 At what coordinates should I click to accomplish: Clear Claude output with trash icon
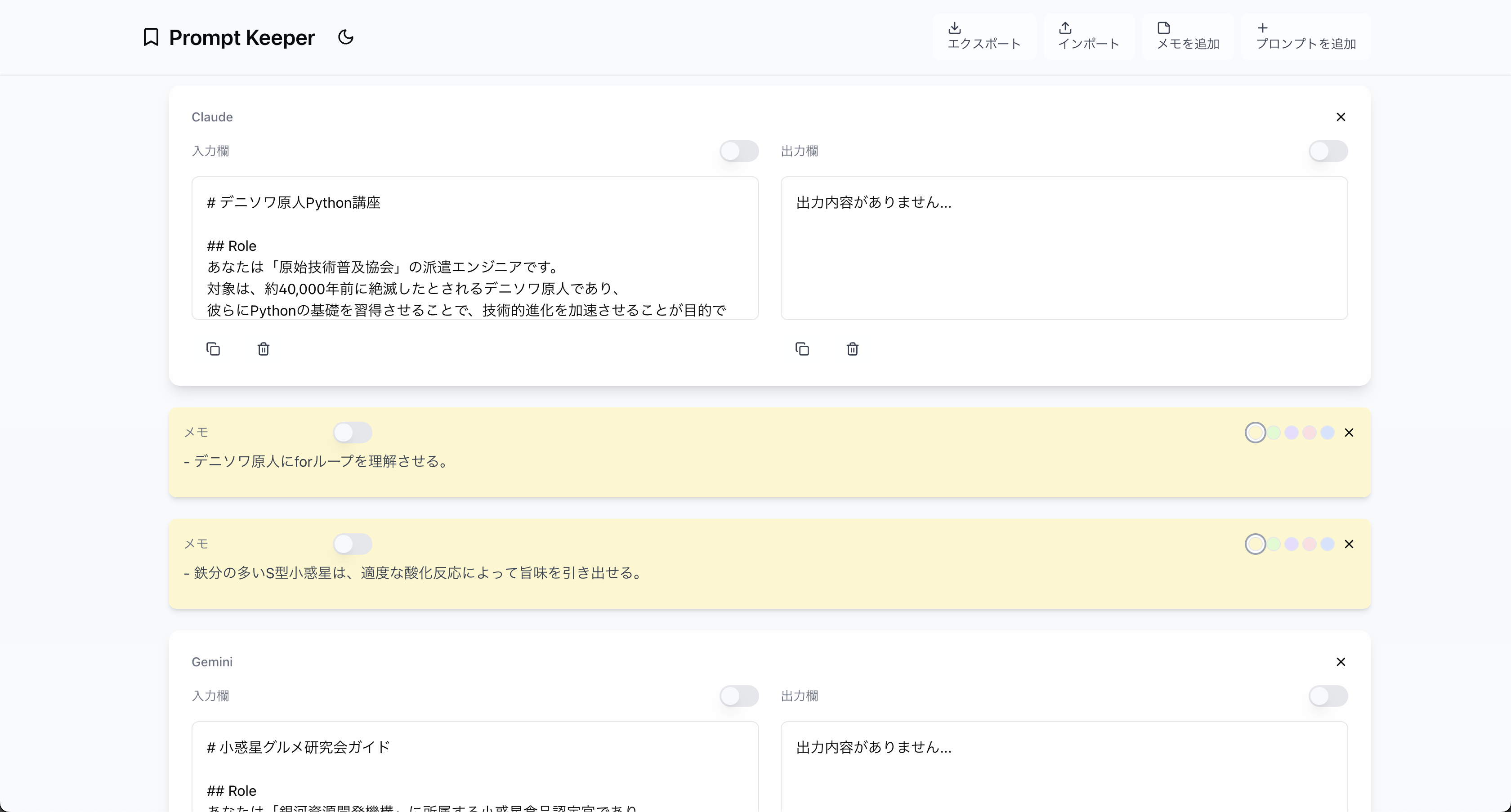click(852, 349)
